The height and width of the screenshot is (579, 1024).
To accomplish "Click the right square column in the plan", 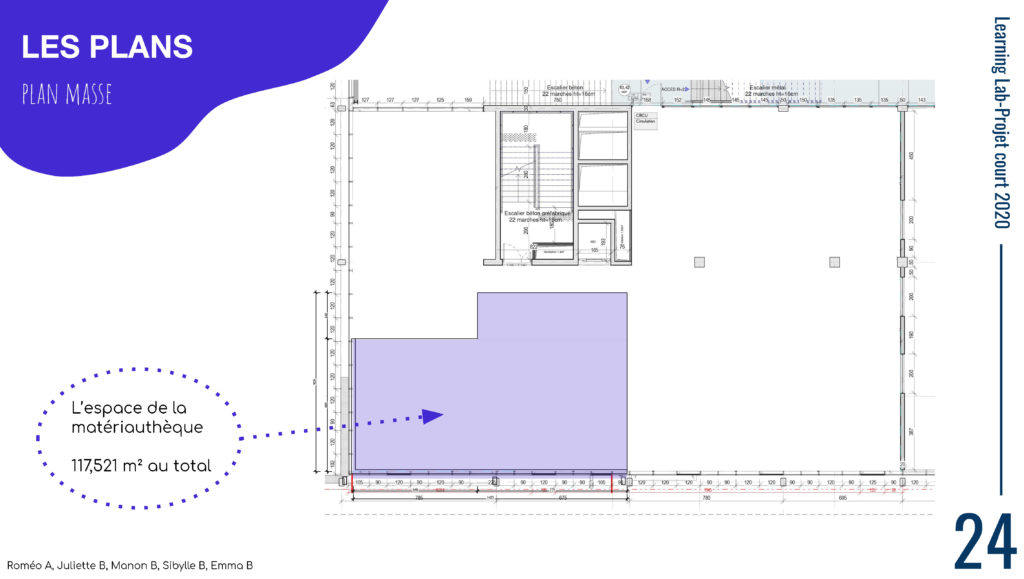I will [835, 262].
